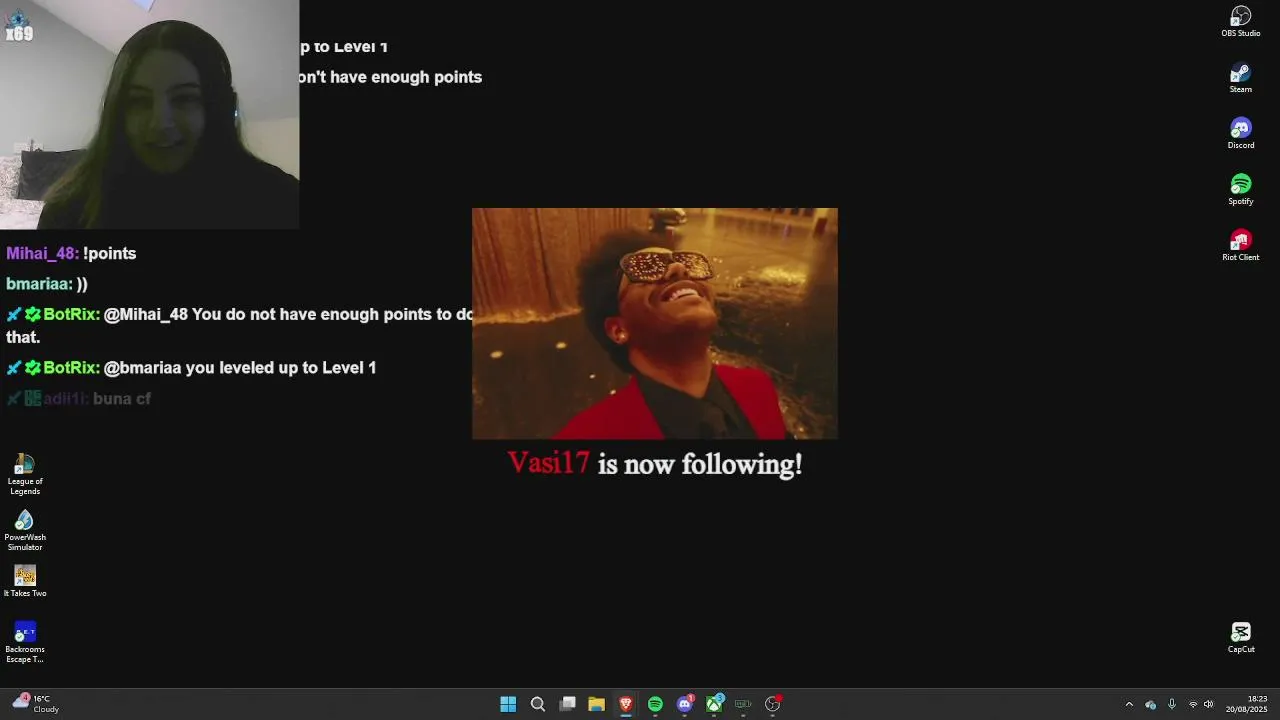Click the x69 badge on the webcam overlay
Viewport: 1280px width, 720px height.
[x=19, y=28]
